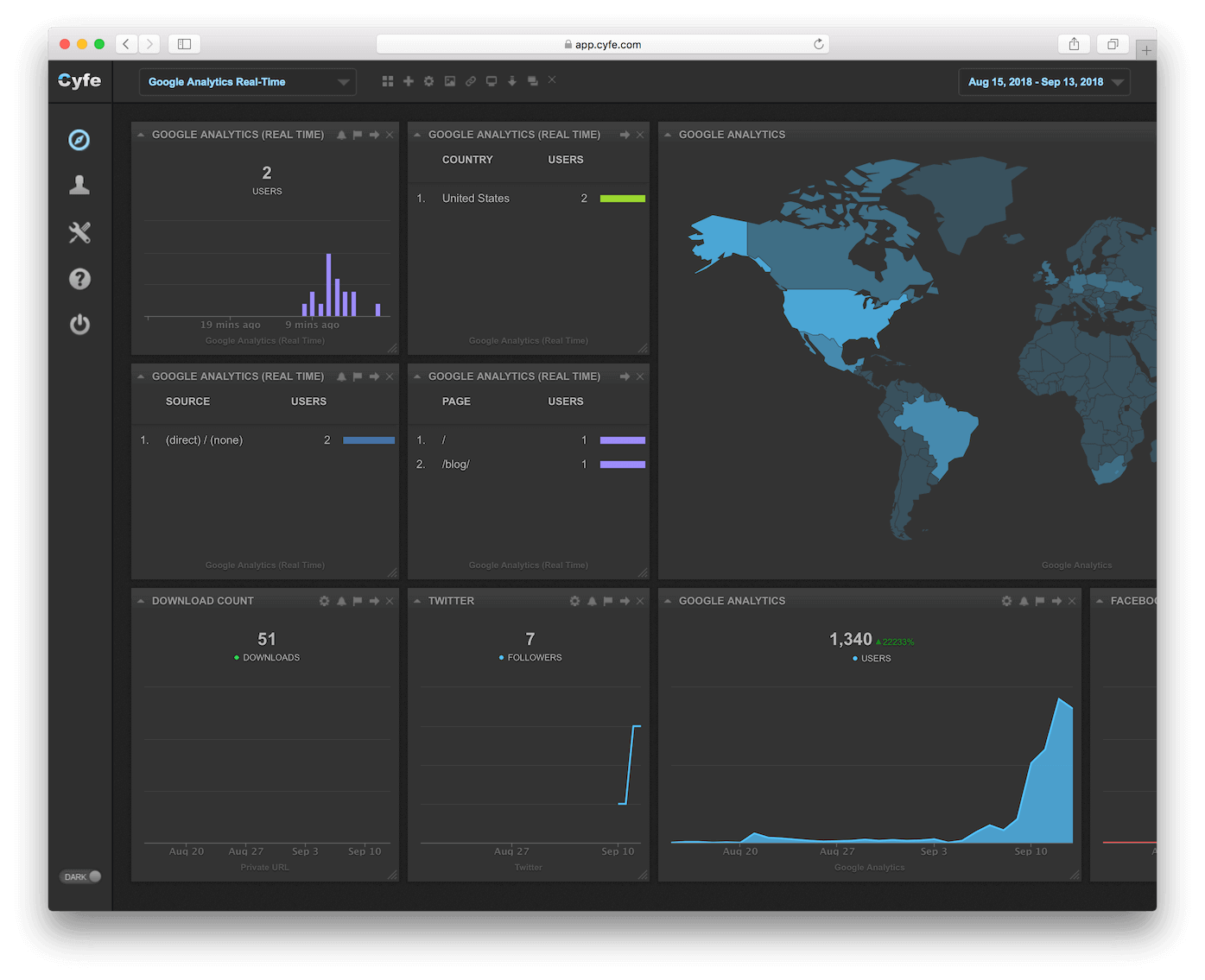Image resolution: width=1205 pixels, height=980 pixels.
Task: Click the monitor TV mode icon
Action: [x=492, y=81]
